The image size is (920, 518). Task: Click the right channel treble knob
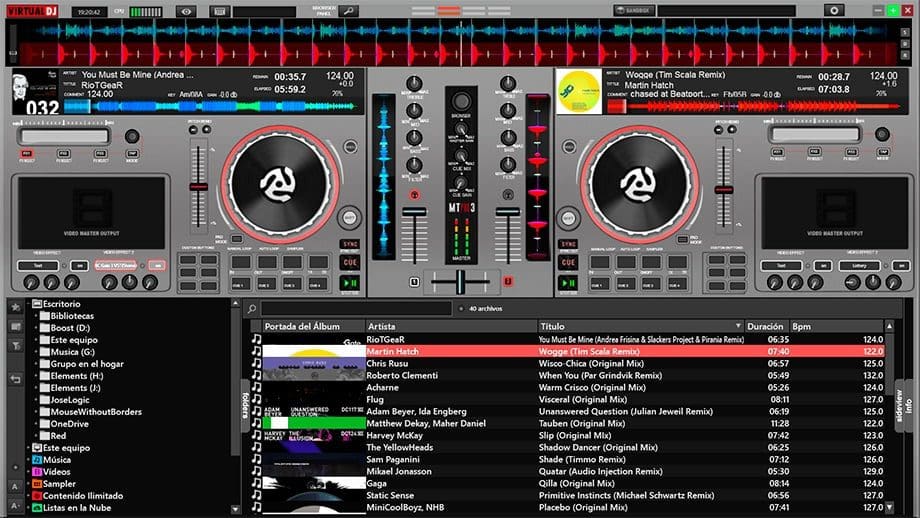[x=508, y=83]
